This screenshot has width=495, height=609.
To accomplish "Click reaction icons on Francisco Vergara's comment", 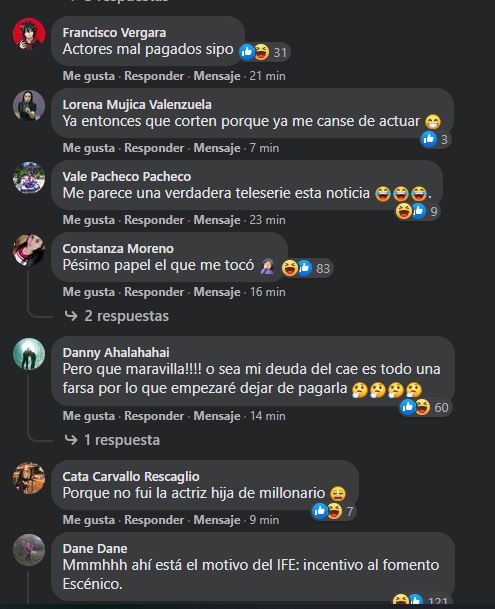I will (264, 52).
